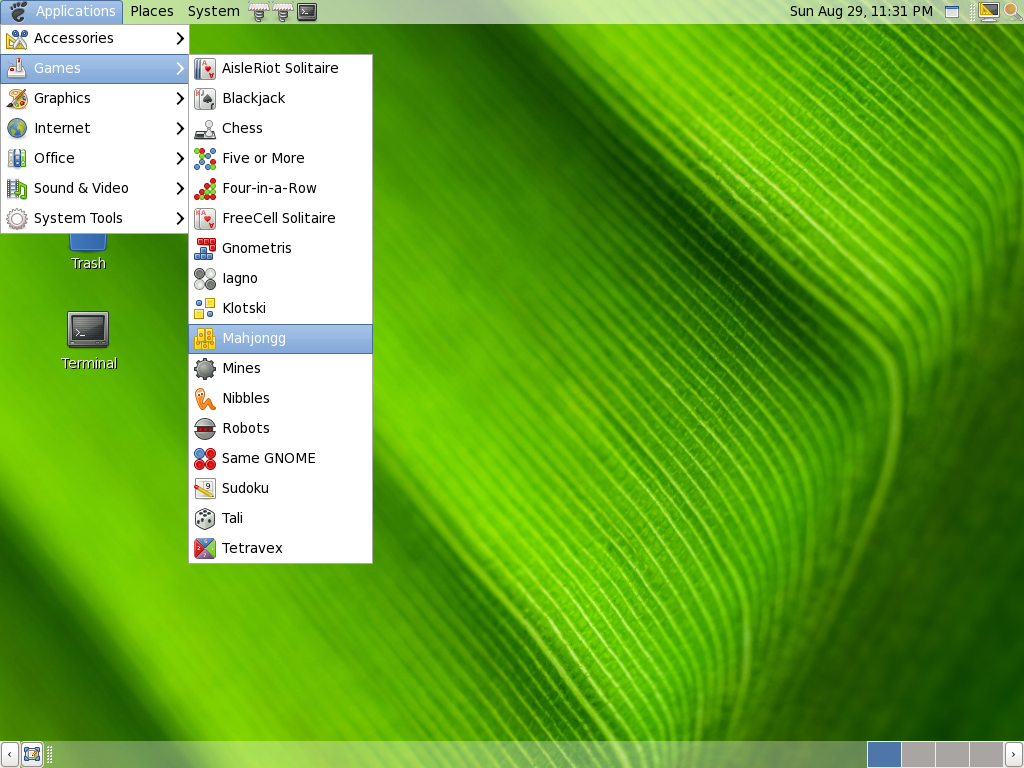Click the Sound & Video film icon
This screenshot has width=1024, height=768.
17,189
